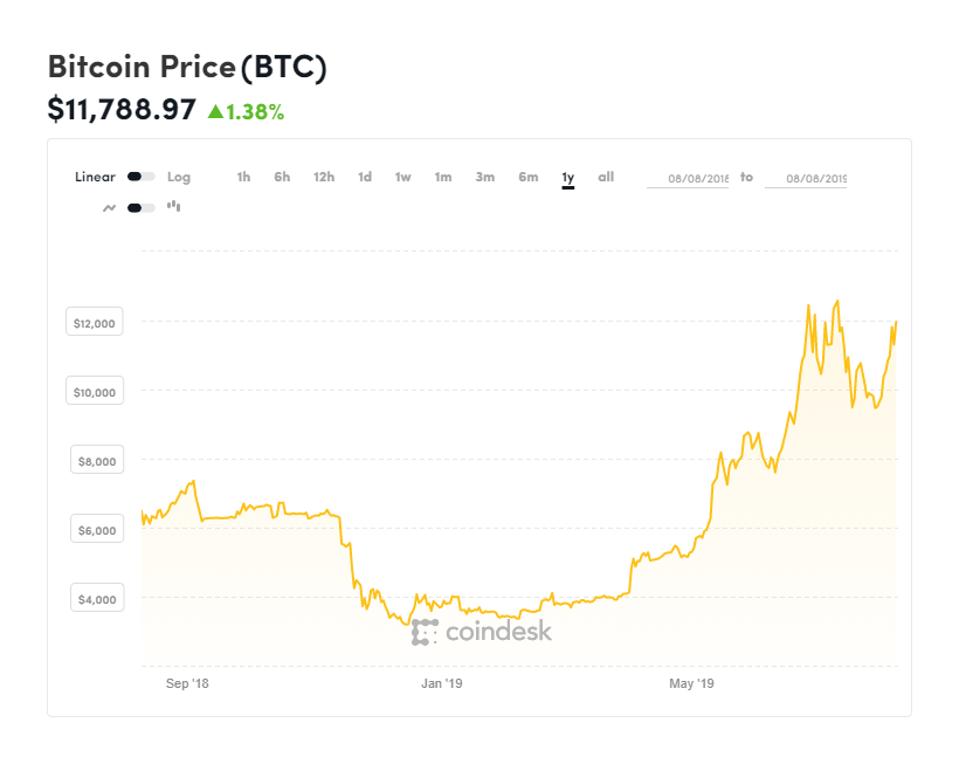959x764 pixels.
Task: Select the 6h time range
Action: [282, 177]
